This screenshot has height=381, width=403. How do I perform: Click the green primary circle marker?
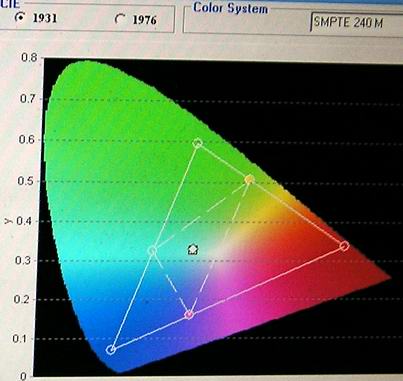click(x=198, y=143)
